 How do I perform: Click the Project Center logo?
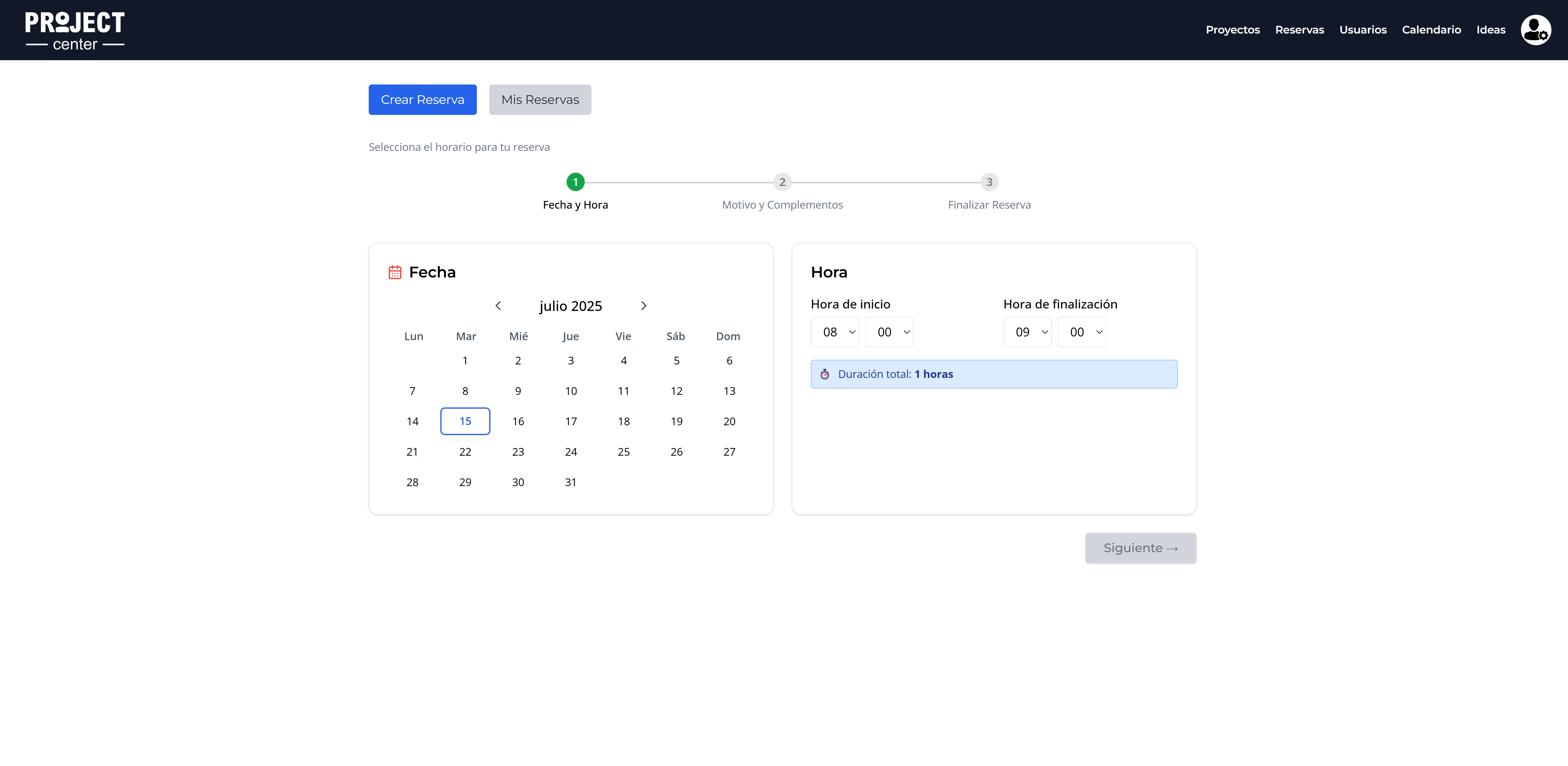tap(75, 30)
